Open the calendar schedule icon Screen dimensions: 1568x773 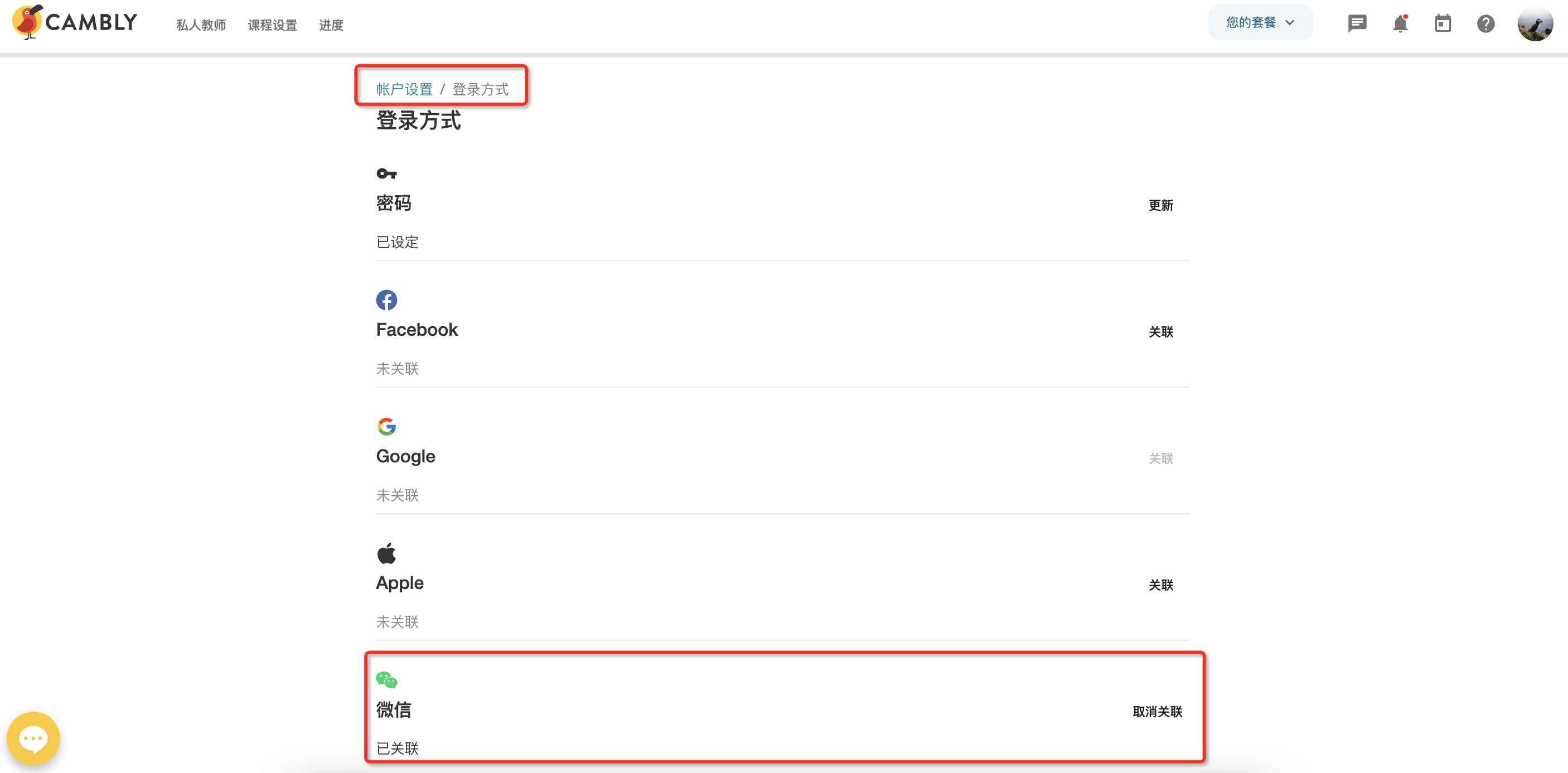[1443, 24]
